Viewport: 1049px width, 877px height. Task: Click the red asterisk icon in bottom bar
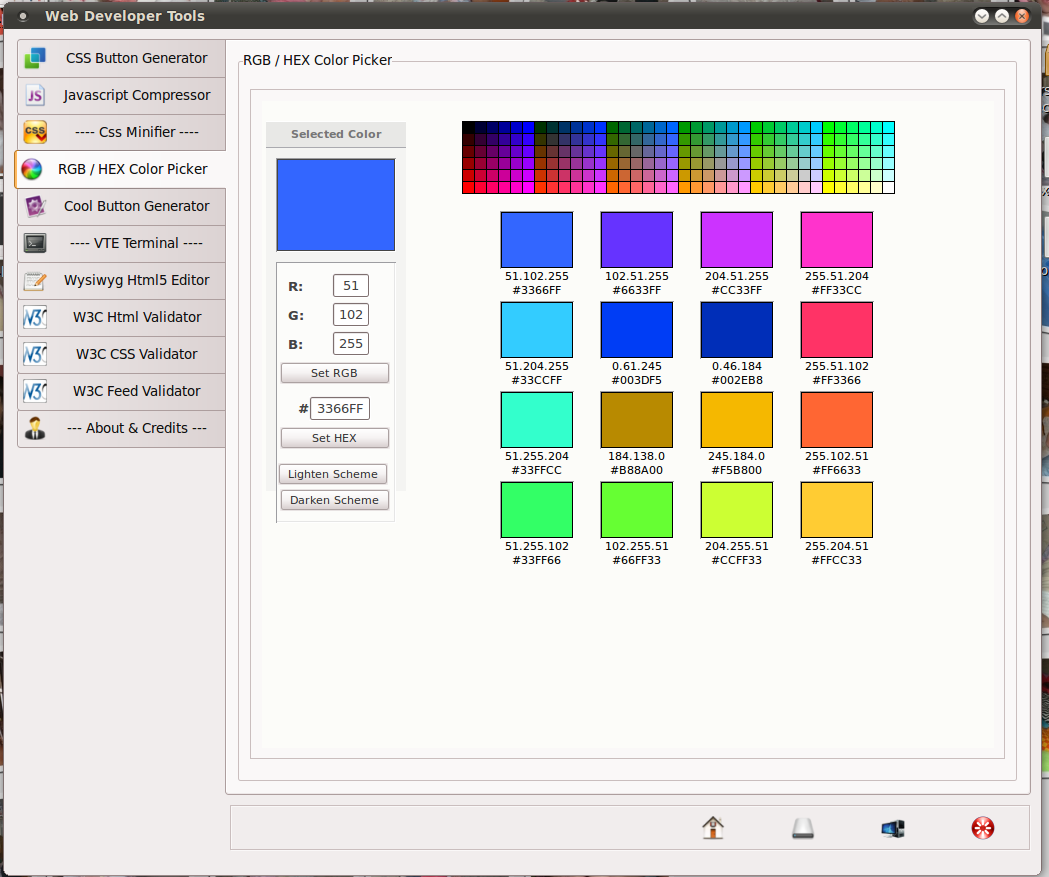983,828
